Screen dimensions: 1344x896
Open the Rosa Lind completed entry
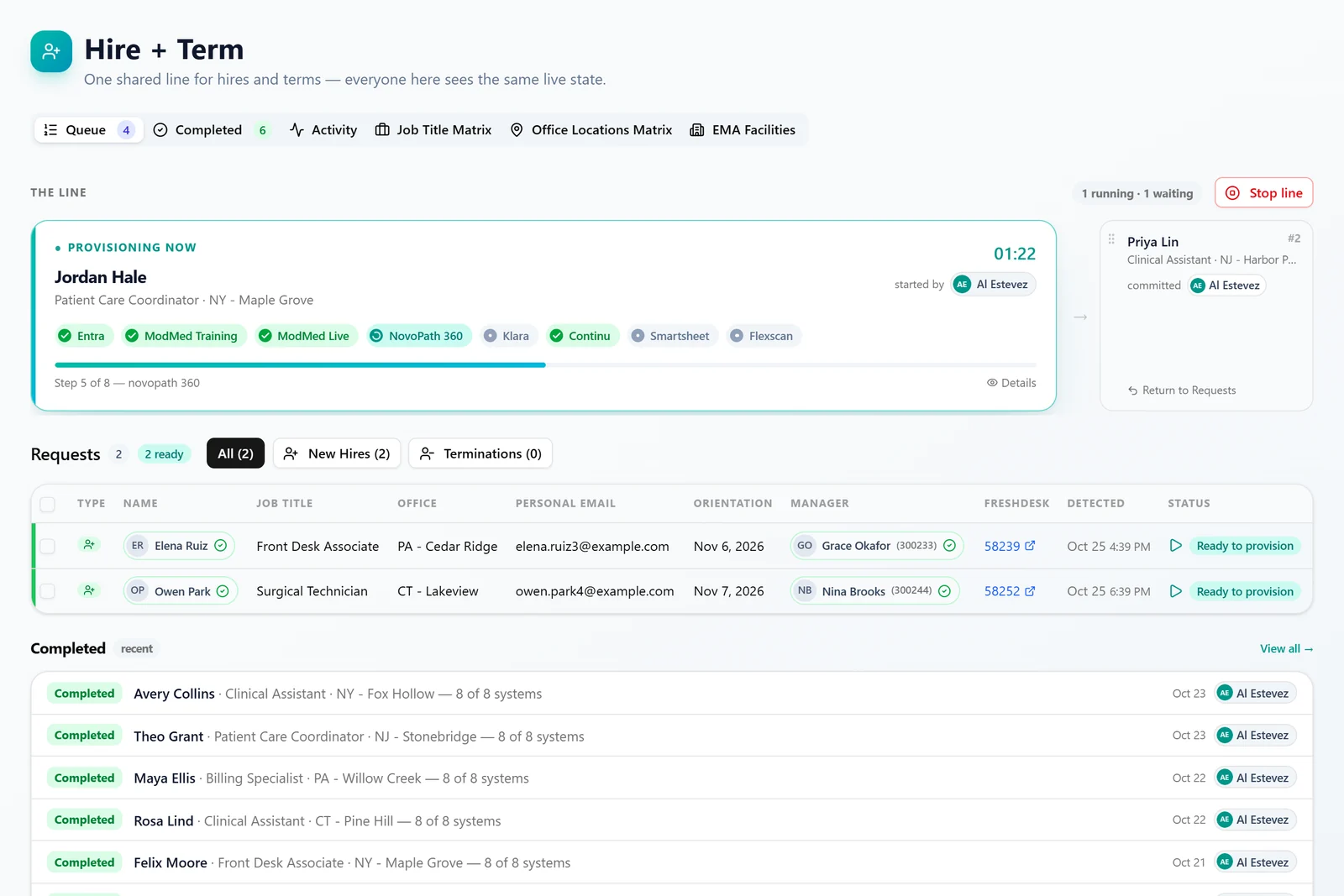[x=672, y=820]
